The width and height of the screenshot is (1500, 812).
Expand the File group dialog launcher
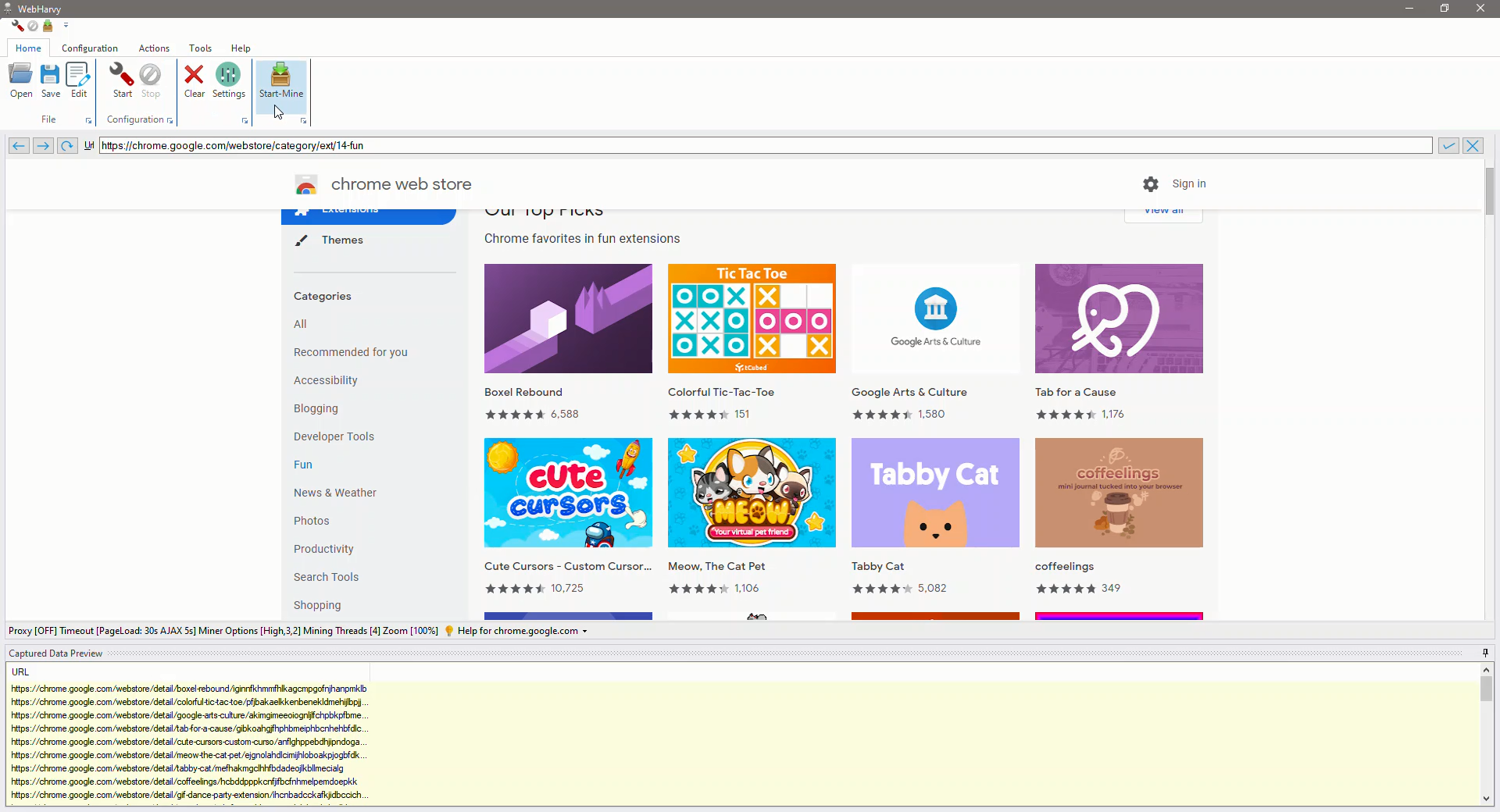88,121
